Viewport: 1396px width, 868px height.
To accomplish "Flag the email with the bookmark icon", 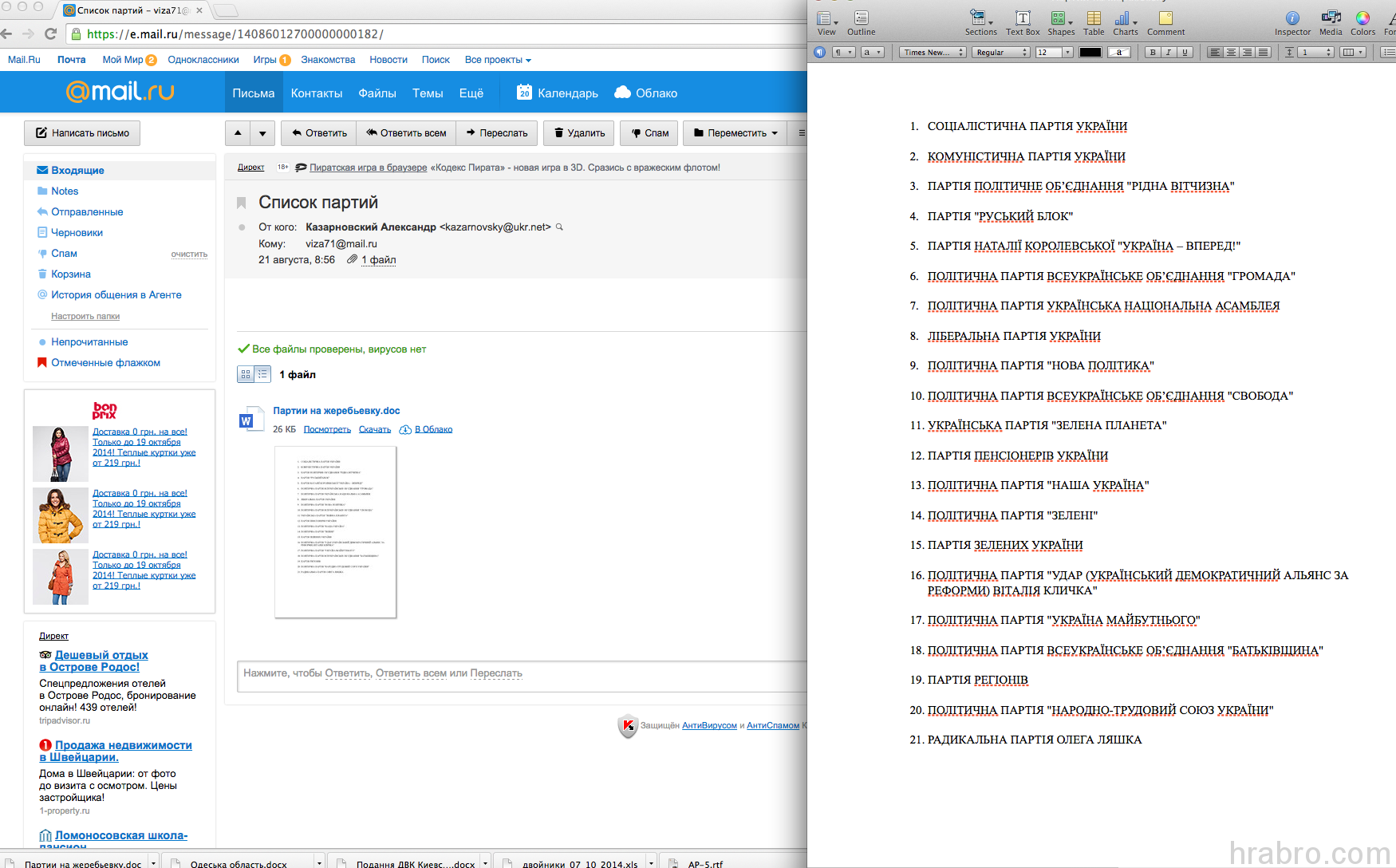I will coord(241,203).
